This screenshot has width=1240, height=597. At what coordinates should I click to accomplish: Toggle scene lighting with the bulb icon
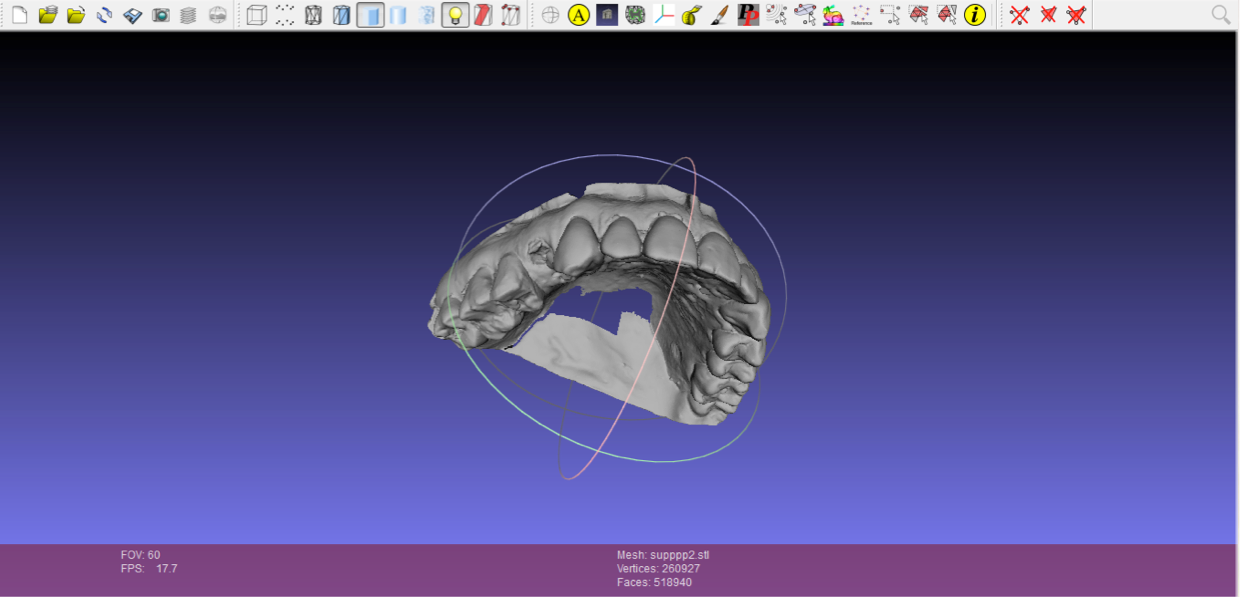(x=454, y=15)
